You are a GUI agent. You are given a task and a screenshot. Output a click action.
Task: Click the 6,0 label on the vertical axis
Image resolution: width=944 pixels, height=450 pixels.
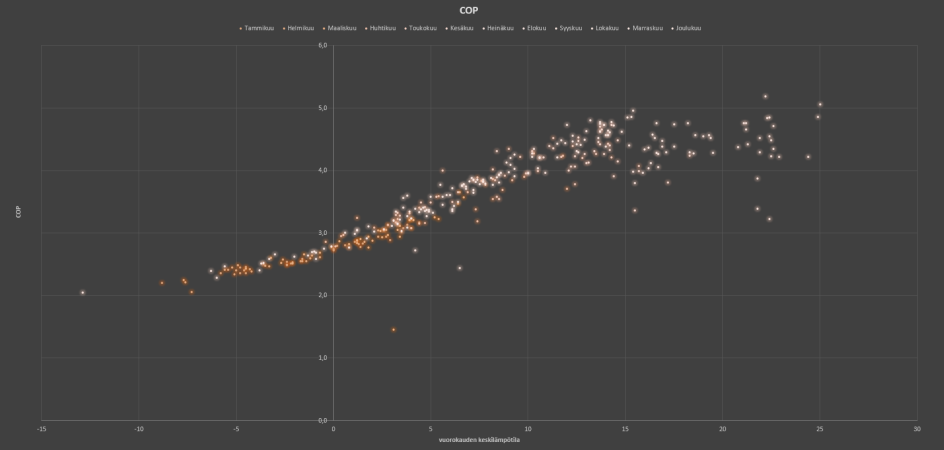click(x=323, y=45)
